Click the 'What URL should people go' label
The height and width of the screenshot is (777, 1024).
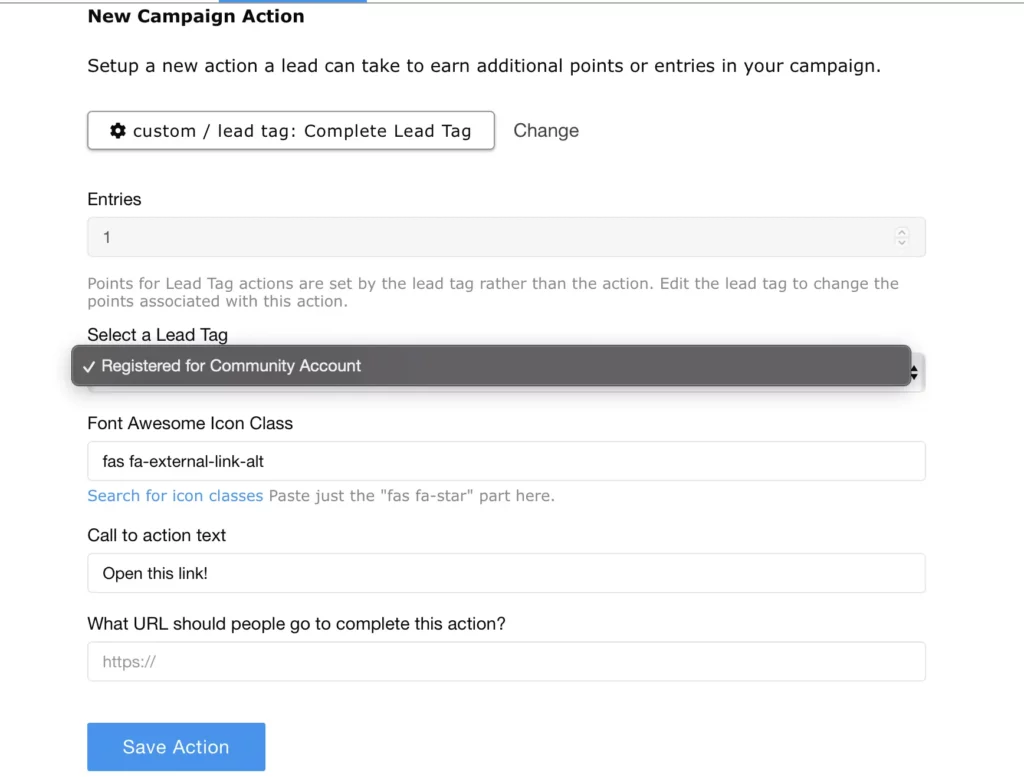click(x=296, y=624)
